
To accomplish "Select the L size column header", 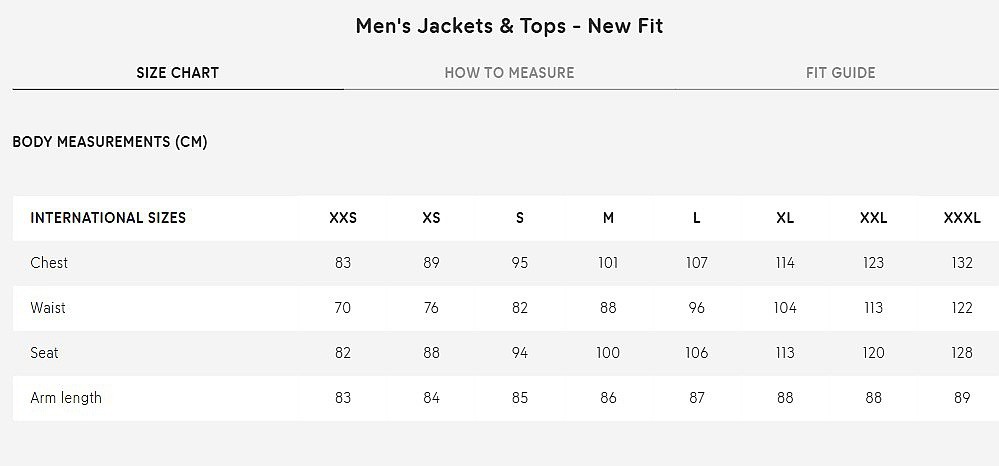I will pyautogui.click(x=696, y=218).
